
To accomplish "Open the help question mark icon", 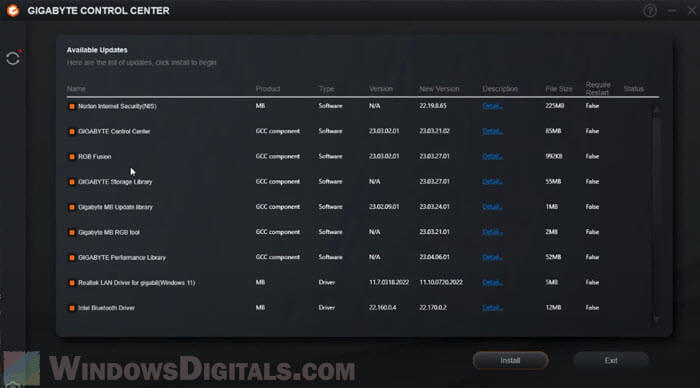I will click(x=650, y=10).
